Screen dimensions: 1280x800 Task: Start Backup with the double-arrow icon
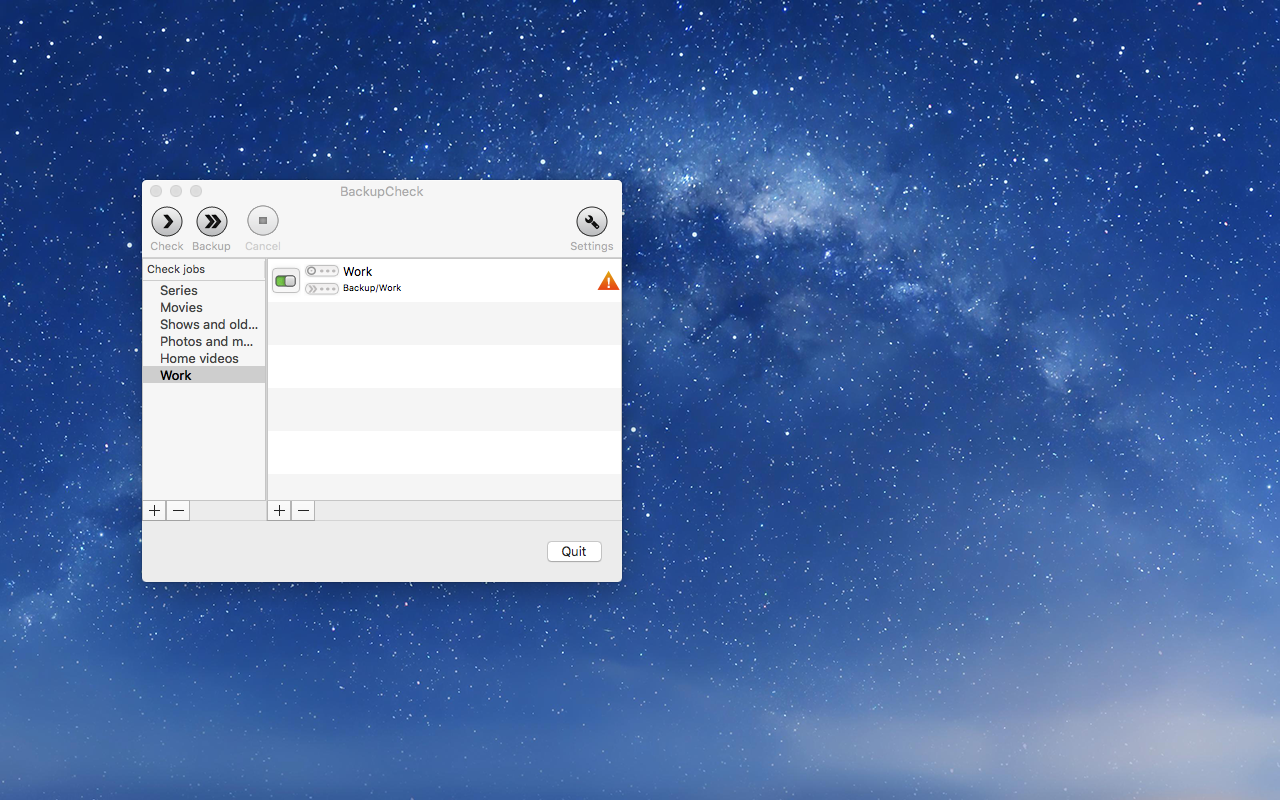212,222
